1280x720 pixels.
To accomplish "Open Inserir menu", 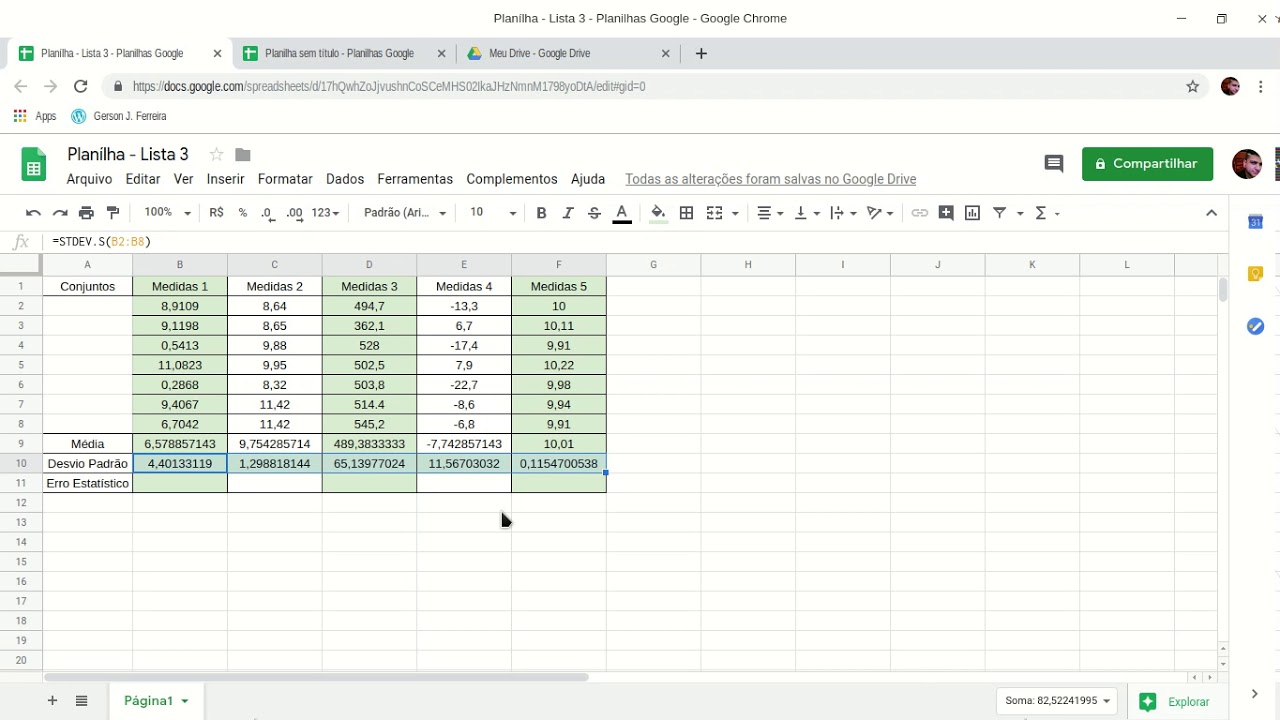I will coord(225,179).
